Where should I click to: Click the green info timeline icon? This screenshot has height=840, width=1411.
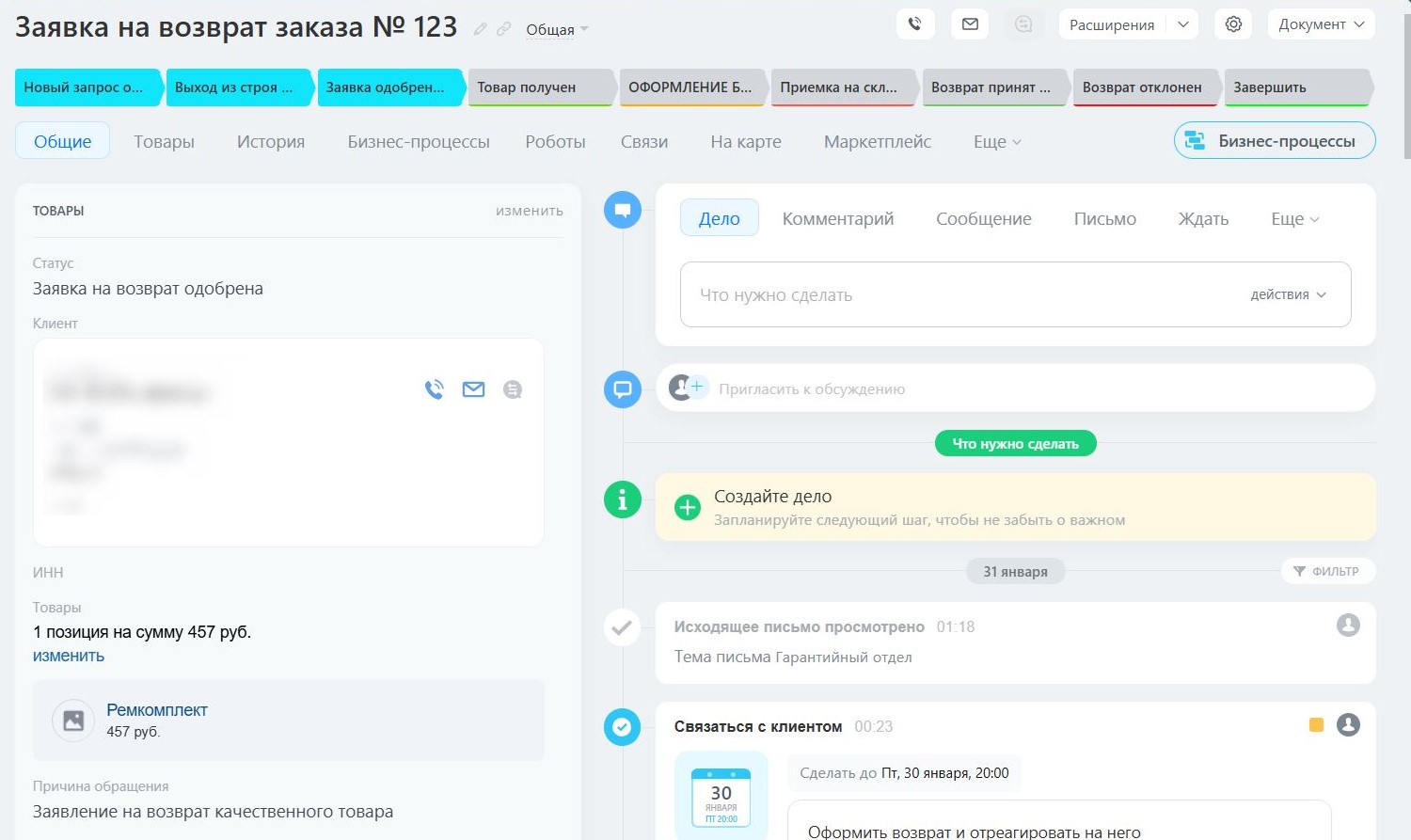622,500
